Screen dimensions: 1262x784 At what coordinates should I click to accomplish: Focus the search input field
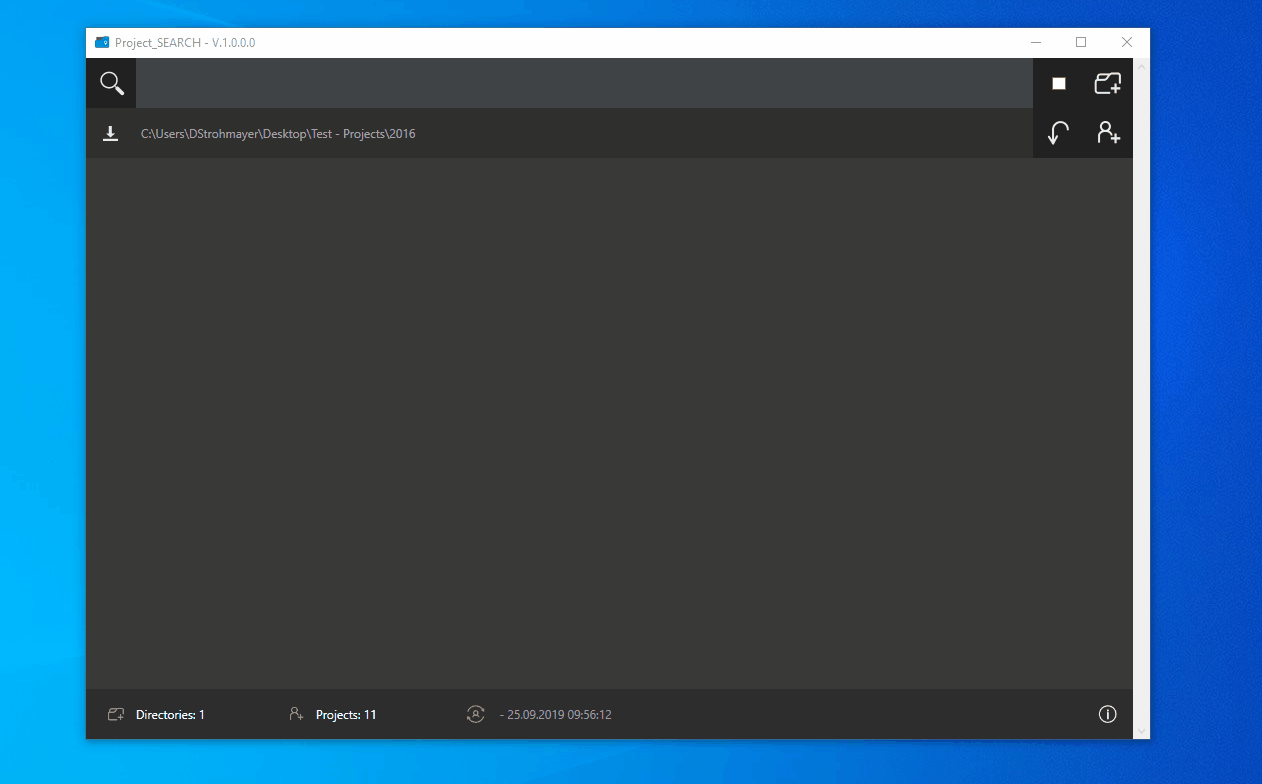coord(584,83)
